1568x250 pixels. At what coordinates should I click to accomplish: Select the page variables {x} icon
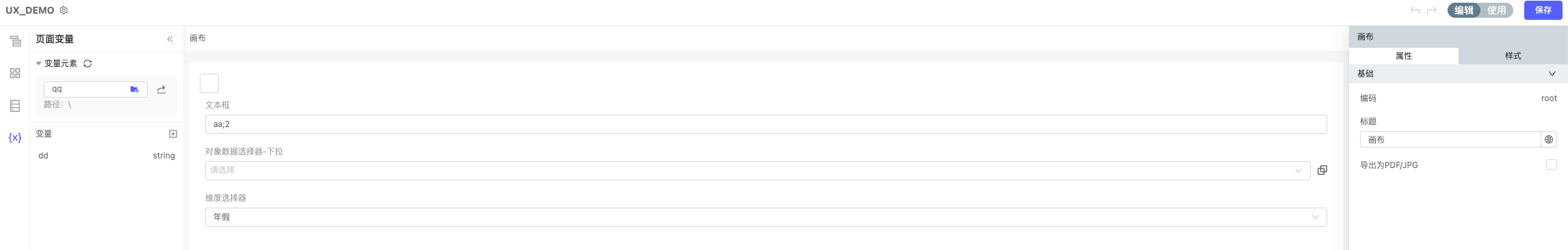[15, 137]
